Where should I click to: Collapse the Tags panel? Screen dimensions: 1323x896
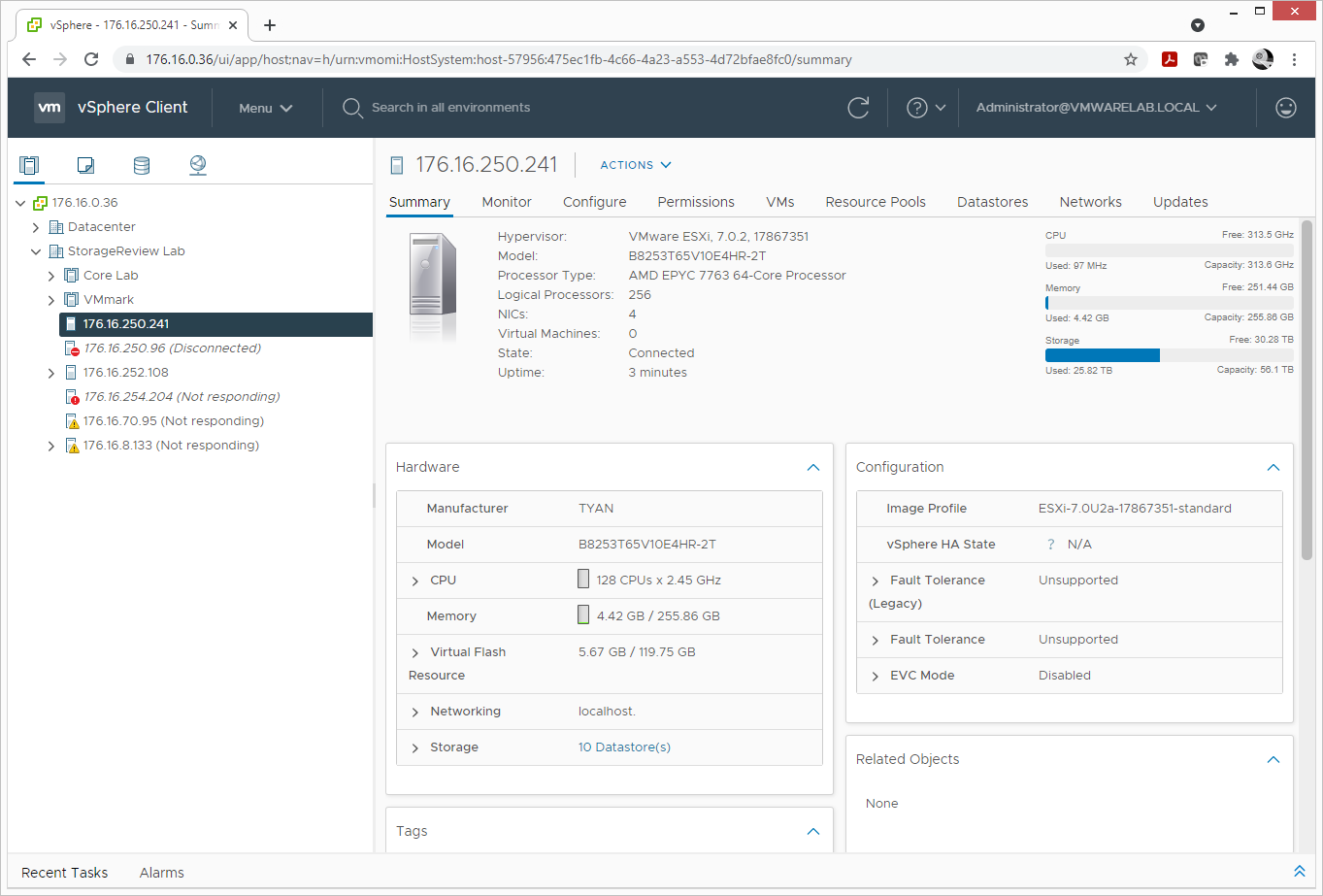pyautogui.click(x=813, y=832)
